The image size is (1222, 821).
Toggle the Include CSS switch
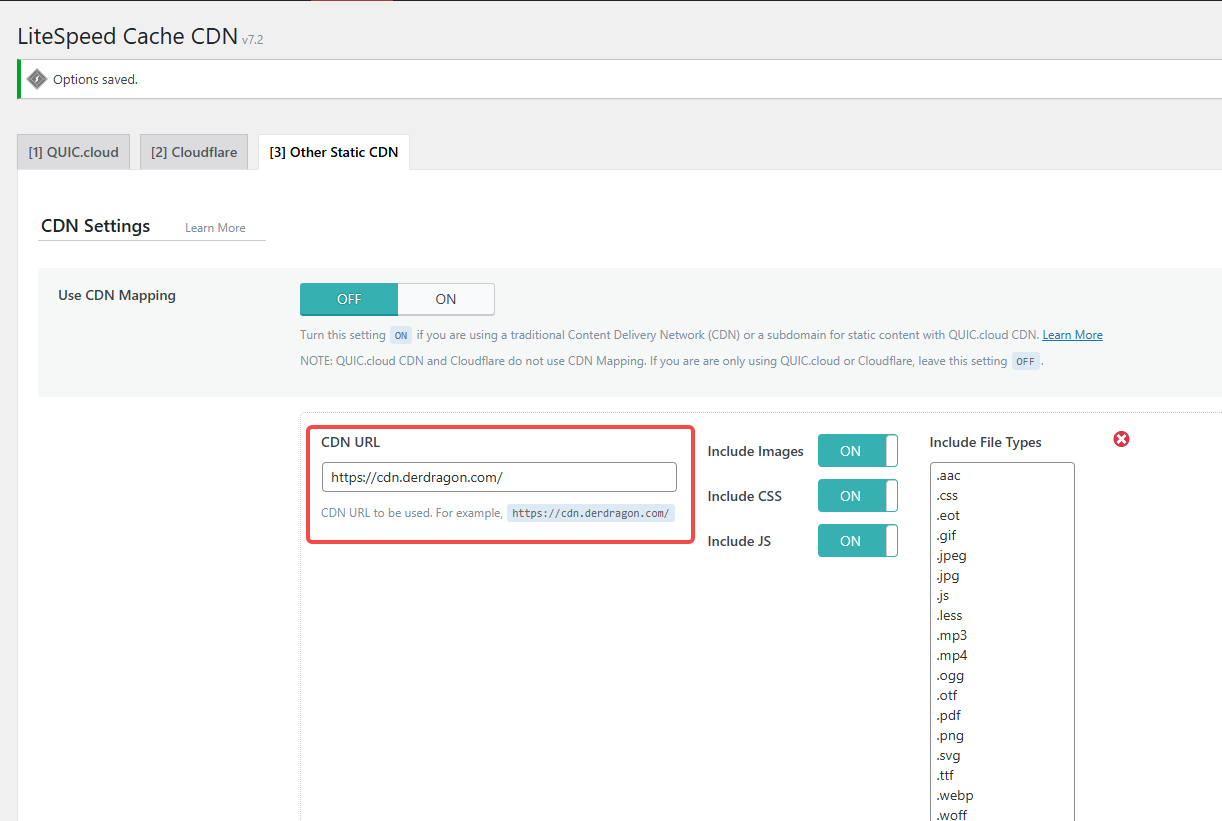tap(857, 496)
